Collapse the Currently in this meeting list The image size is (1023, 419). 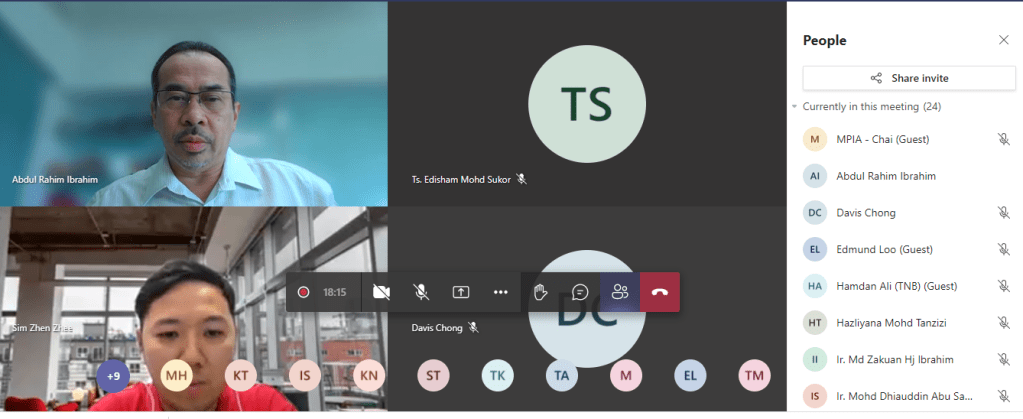click(794, 106)
